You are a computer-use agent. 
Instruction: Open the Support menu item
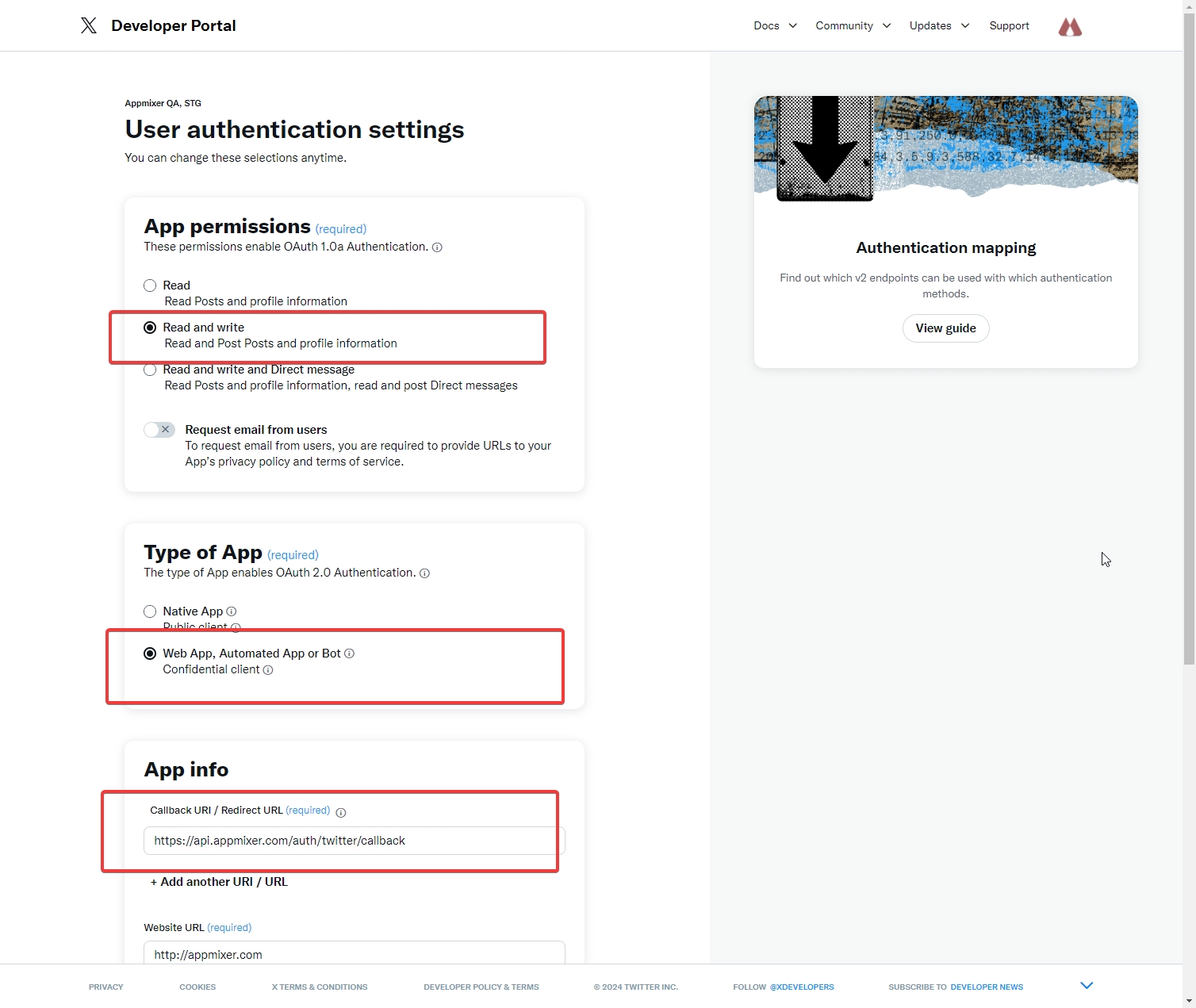(1009, 25)
